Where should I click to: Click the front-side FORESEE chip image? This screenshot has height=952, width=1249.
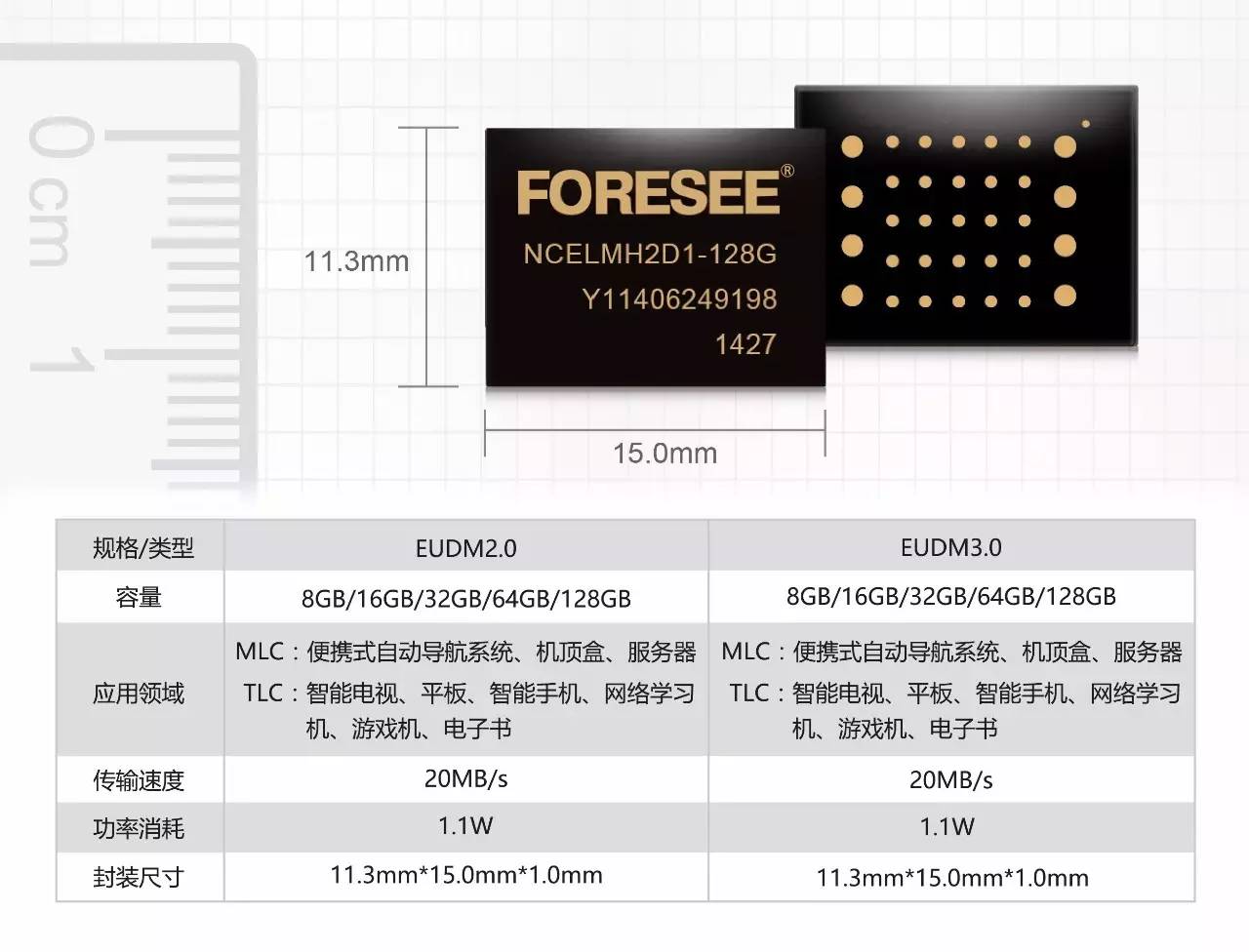(x=656, y=258)
